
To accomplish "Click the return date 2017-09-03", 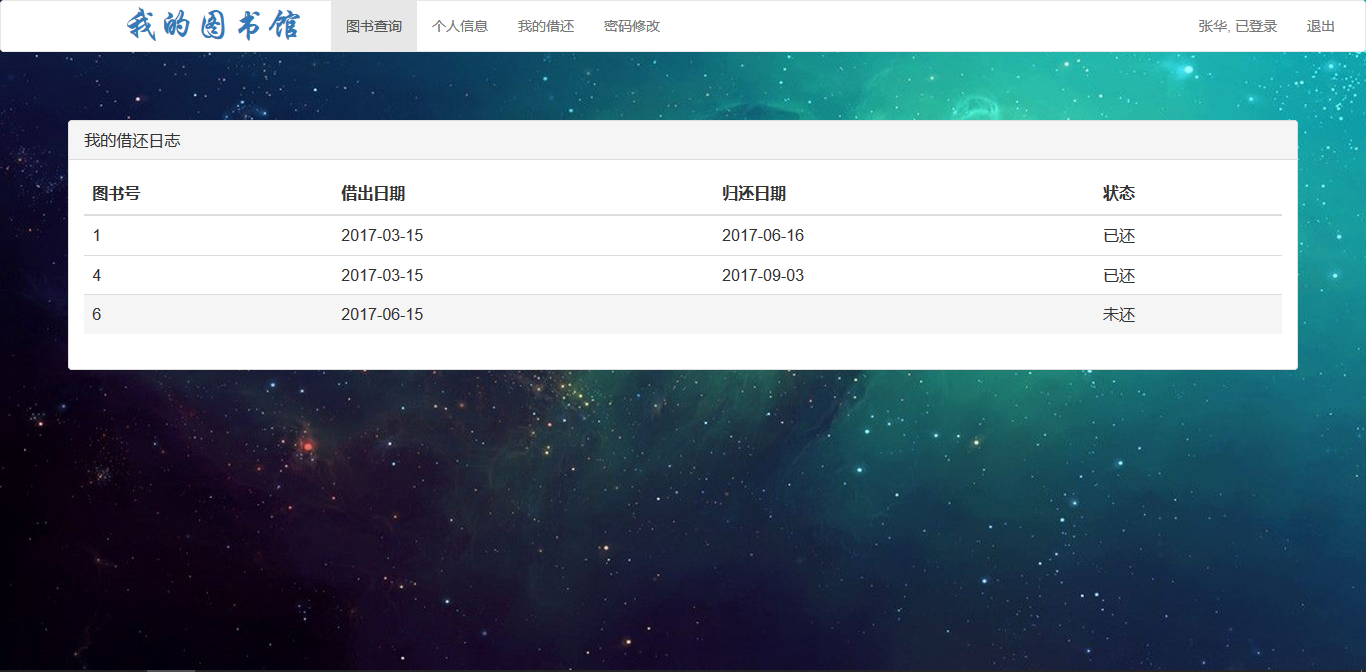I will 763,275.
